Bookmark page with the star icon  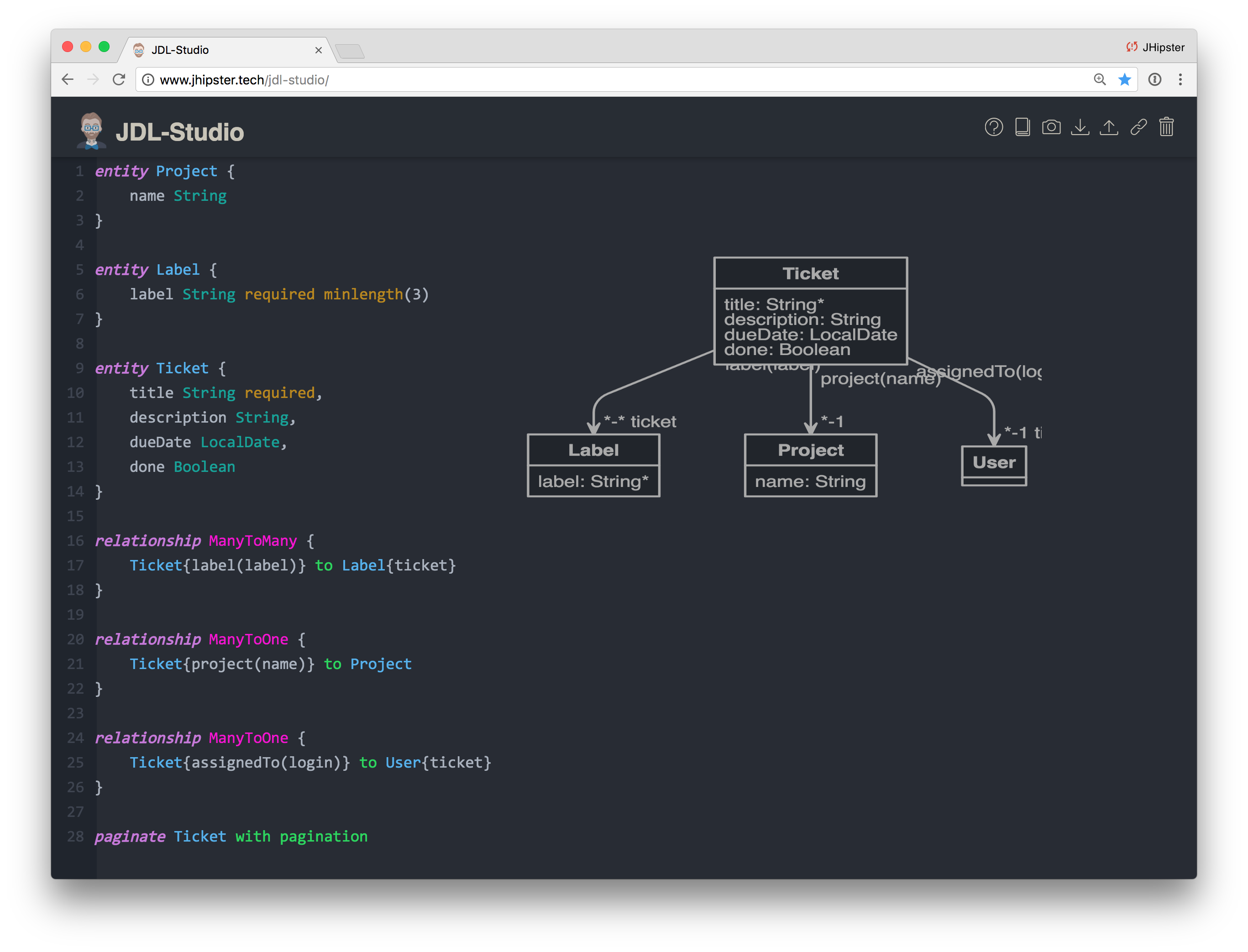tap(1124, 80)
